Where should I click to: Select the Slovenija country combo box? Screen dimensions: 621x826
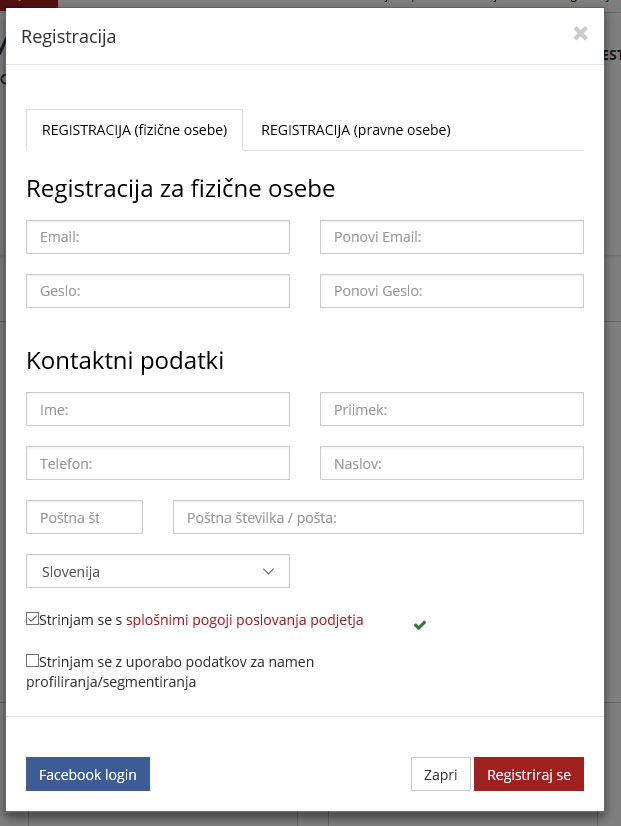pyautogui.click(x=158, y=571)
